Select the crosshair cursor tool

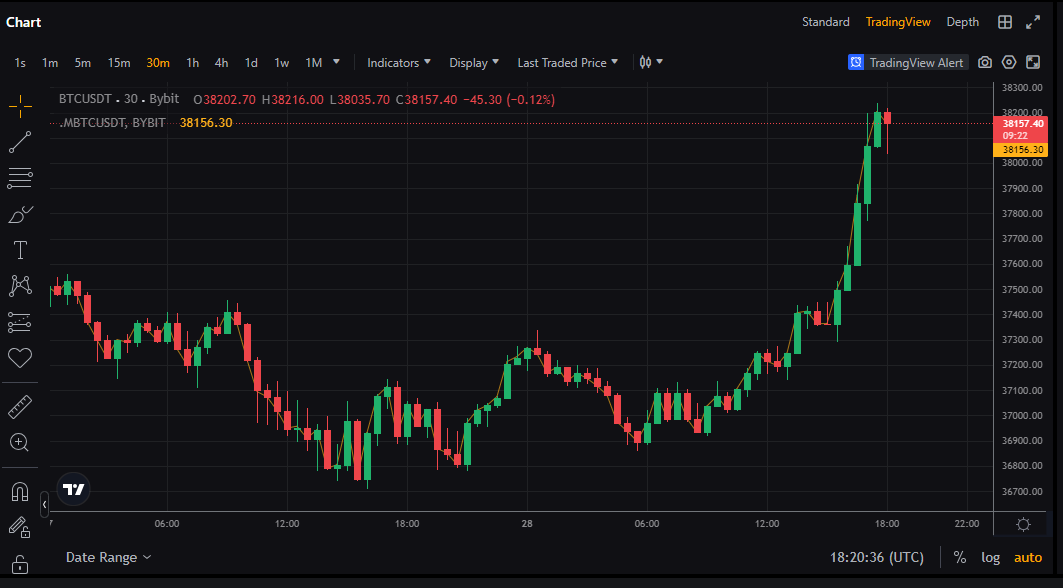point(20,106)
